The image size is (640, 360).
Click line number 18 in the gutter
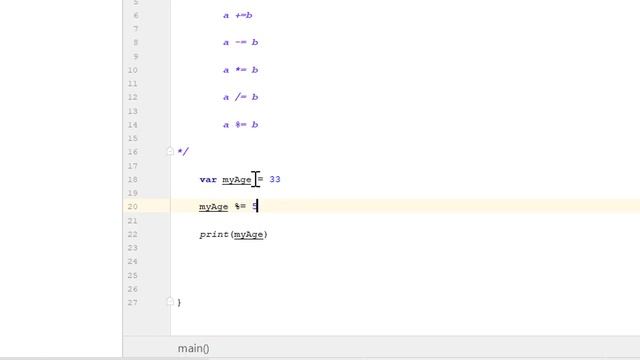[133, 179]
